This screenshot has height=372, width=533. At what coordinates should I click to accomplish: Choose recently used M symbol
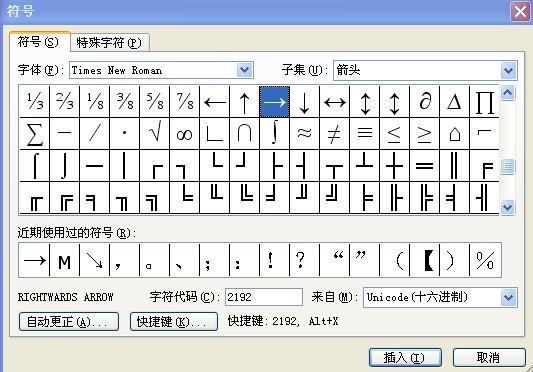pos(65,260)
